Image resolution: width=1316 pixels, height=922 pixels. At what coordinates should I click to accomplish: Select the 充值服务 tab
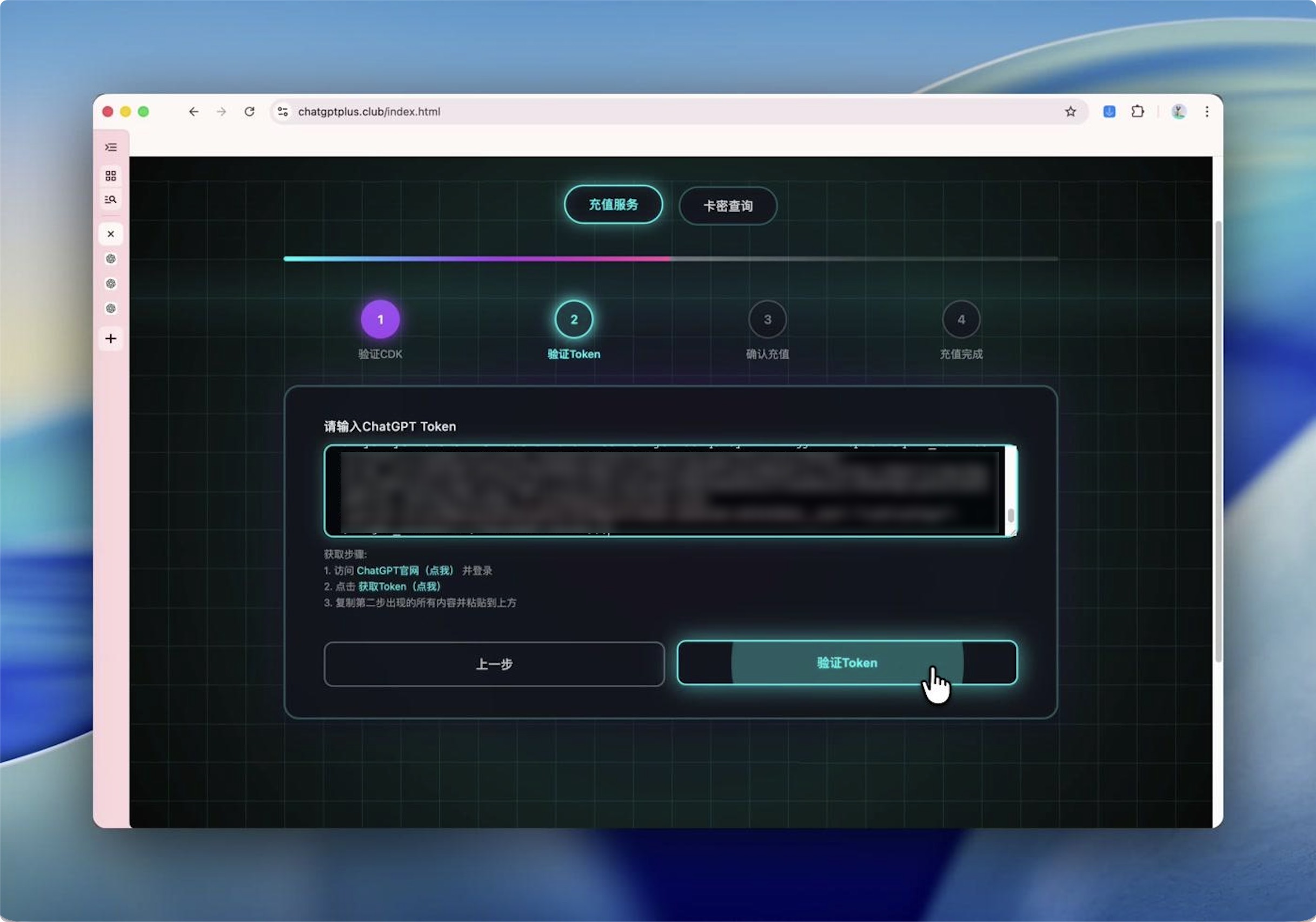pos(613,205)
